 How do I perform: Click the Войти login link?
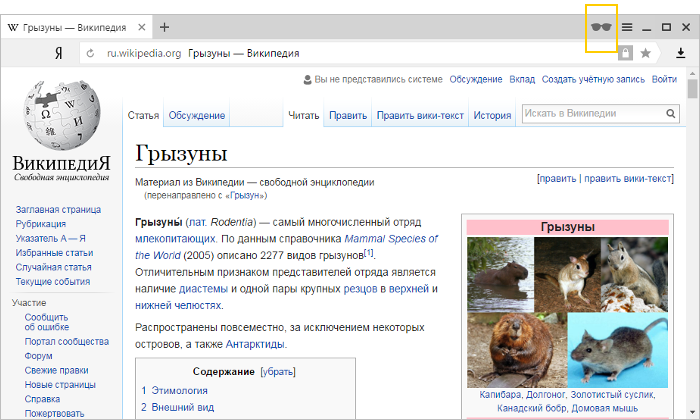pos(664,79)
